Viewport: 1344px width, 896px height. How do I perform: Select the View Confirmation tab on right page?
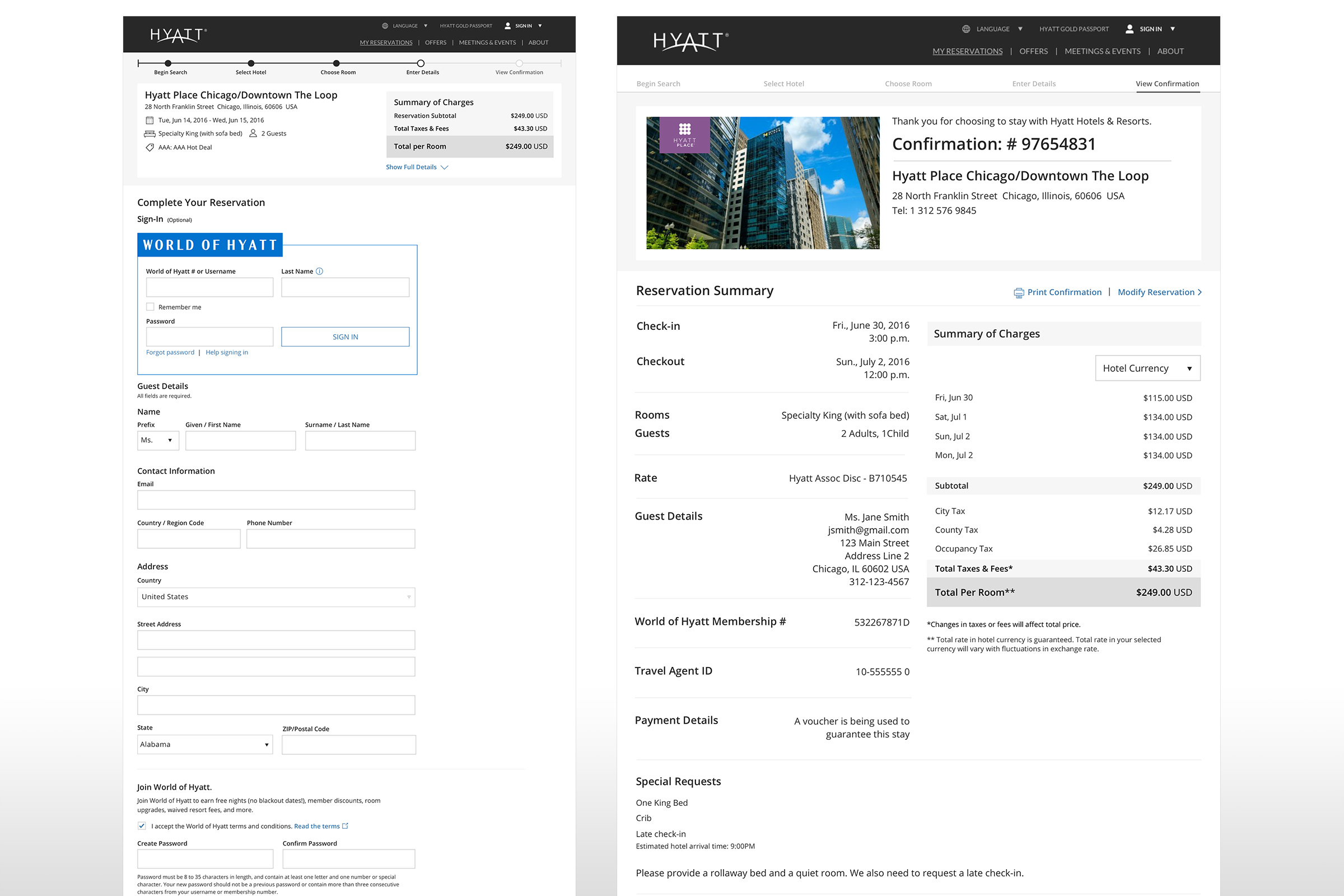click(x=1168, y=84)
